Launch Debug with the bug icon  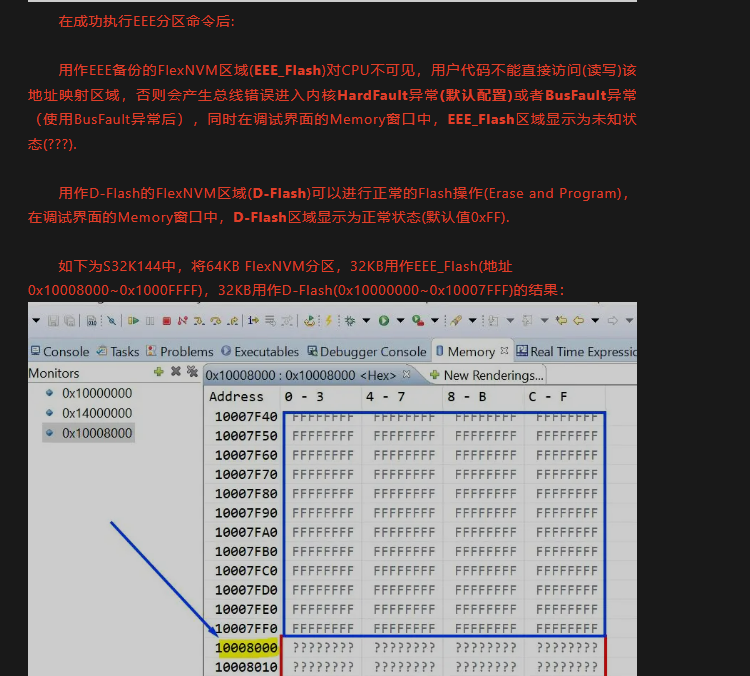(350, 321)
